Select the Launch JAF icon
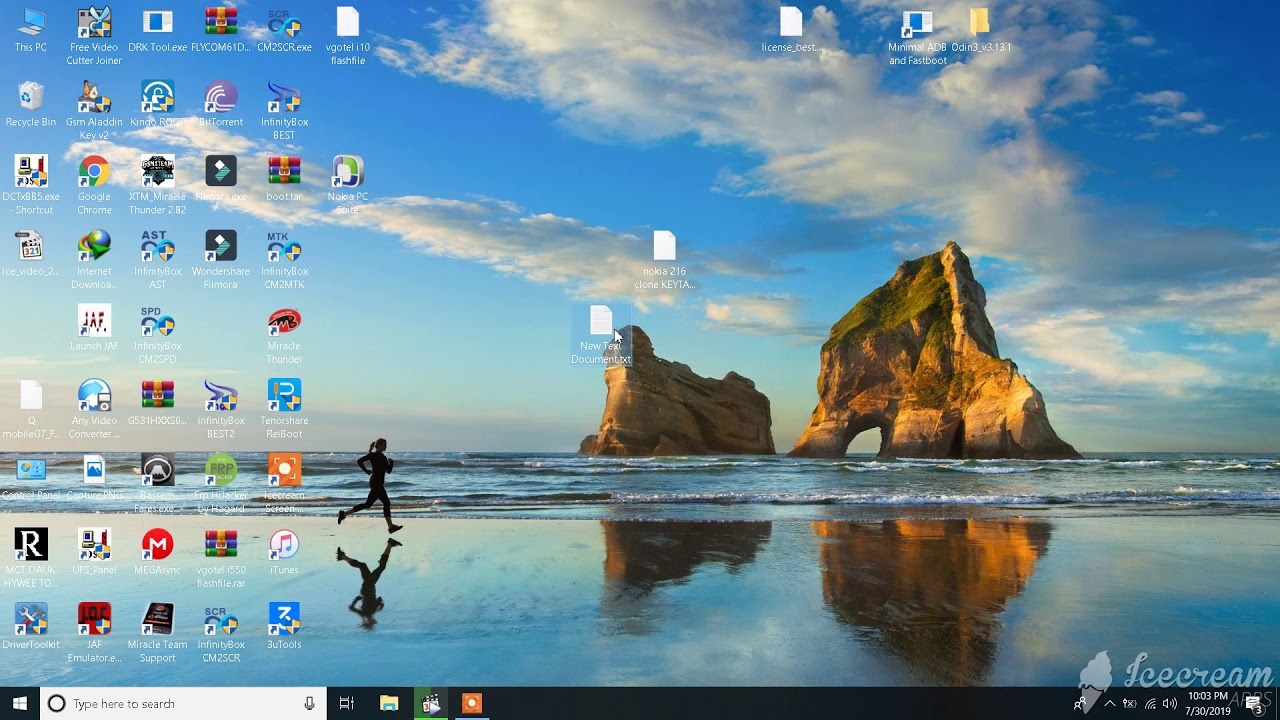The image size is (1280, 720). 94,328
